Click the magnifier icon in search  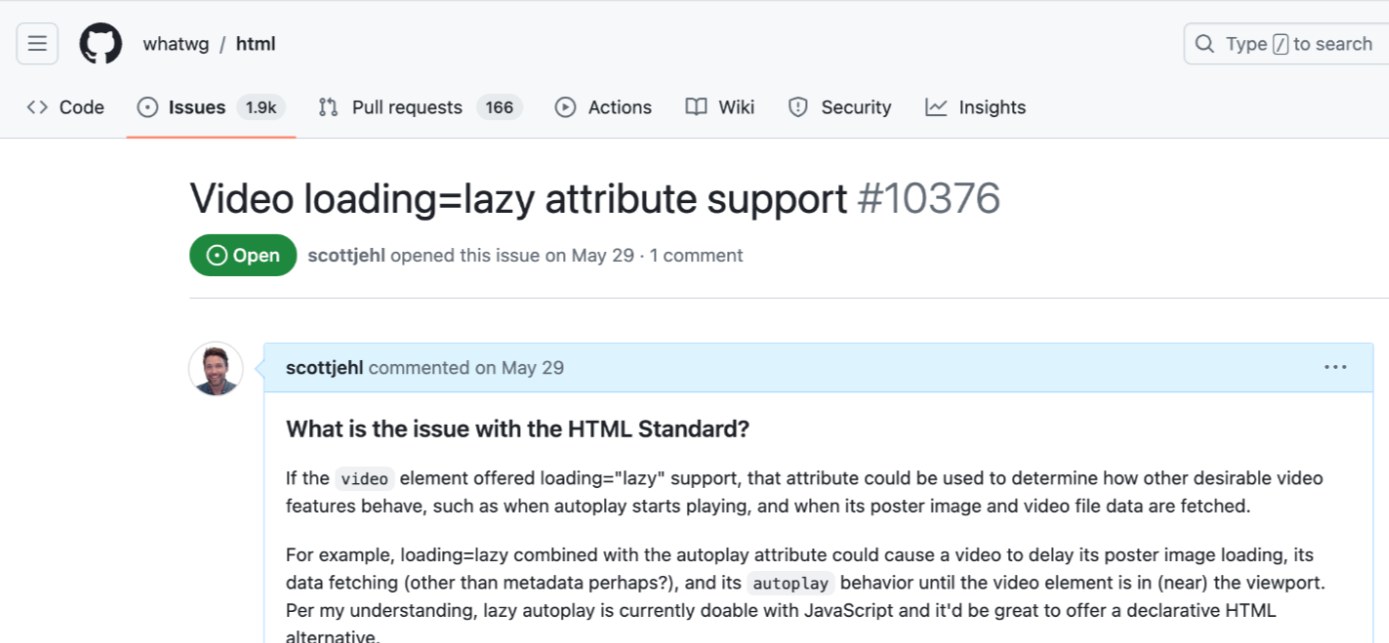point(1204,44)
